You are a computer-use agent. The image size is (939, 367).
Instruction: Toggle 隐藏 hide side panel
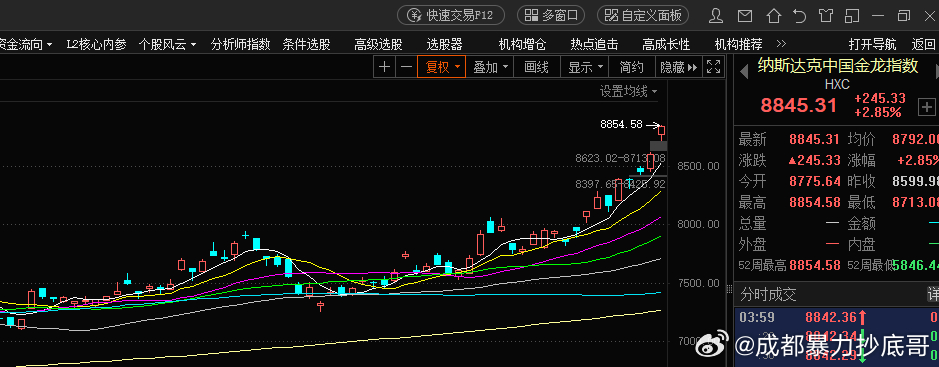coord(678,67)
